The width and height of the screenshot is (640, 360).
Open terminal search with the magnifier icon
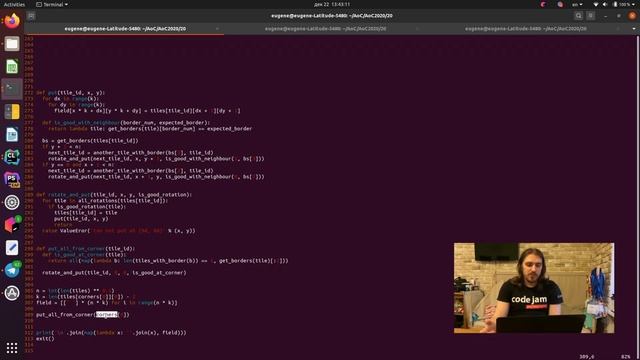(578, 16)
